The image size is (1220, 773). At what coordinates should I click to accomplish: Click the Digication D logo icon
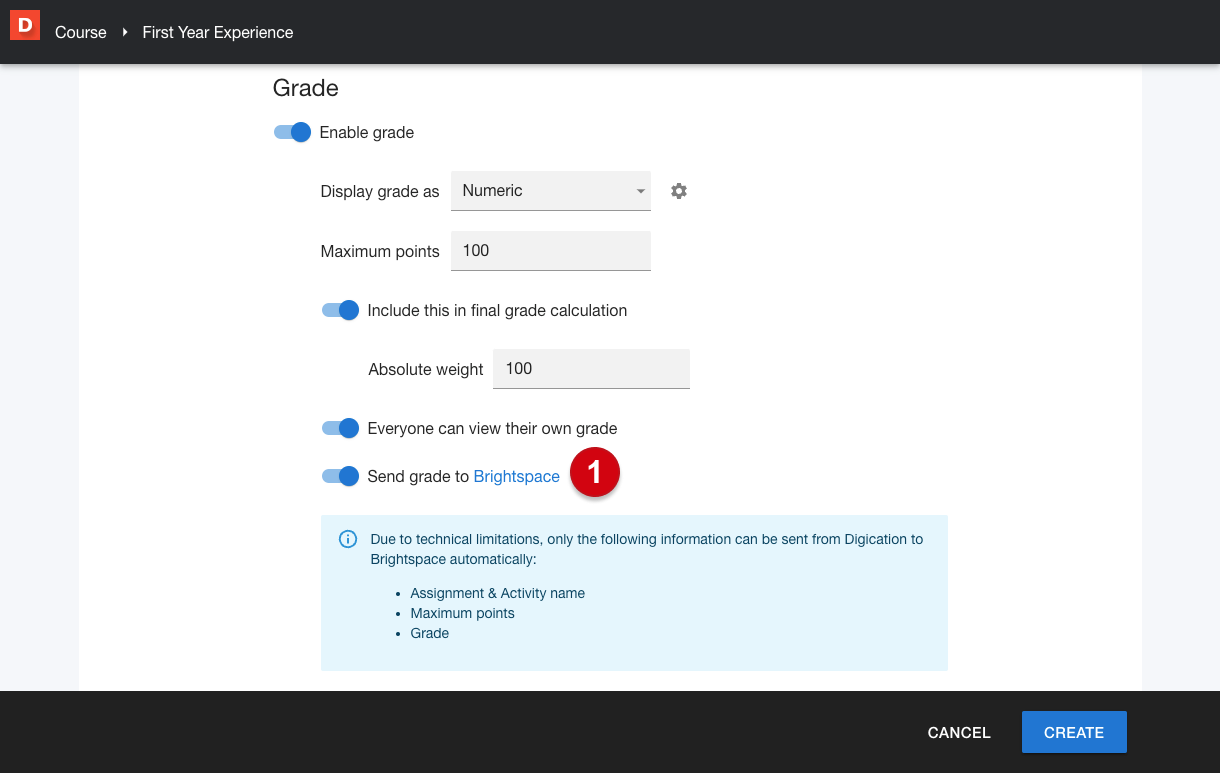click(x=25, y=25)
